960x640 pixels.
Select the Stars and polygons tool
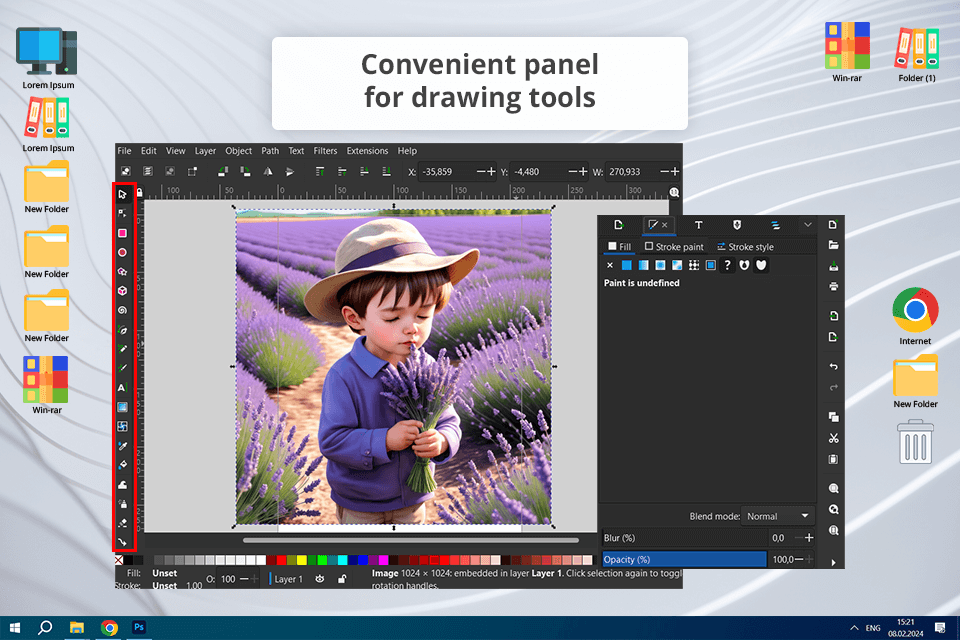[x=122, y=271]
